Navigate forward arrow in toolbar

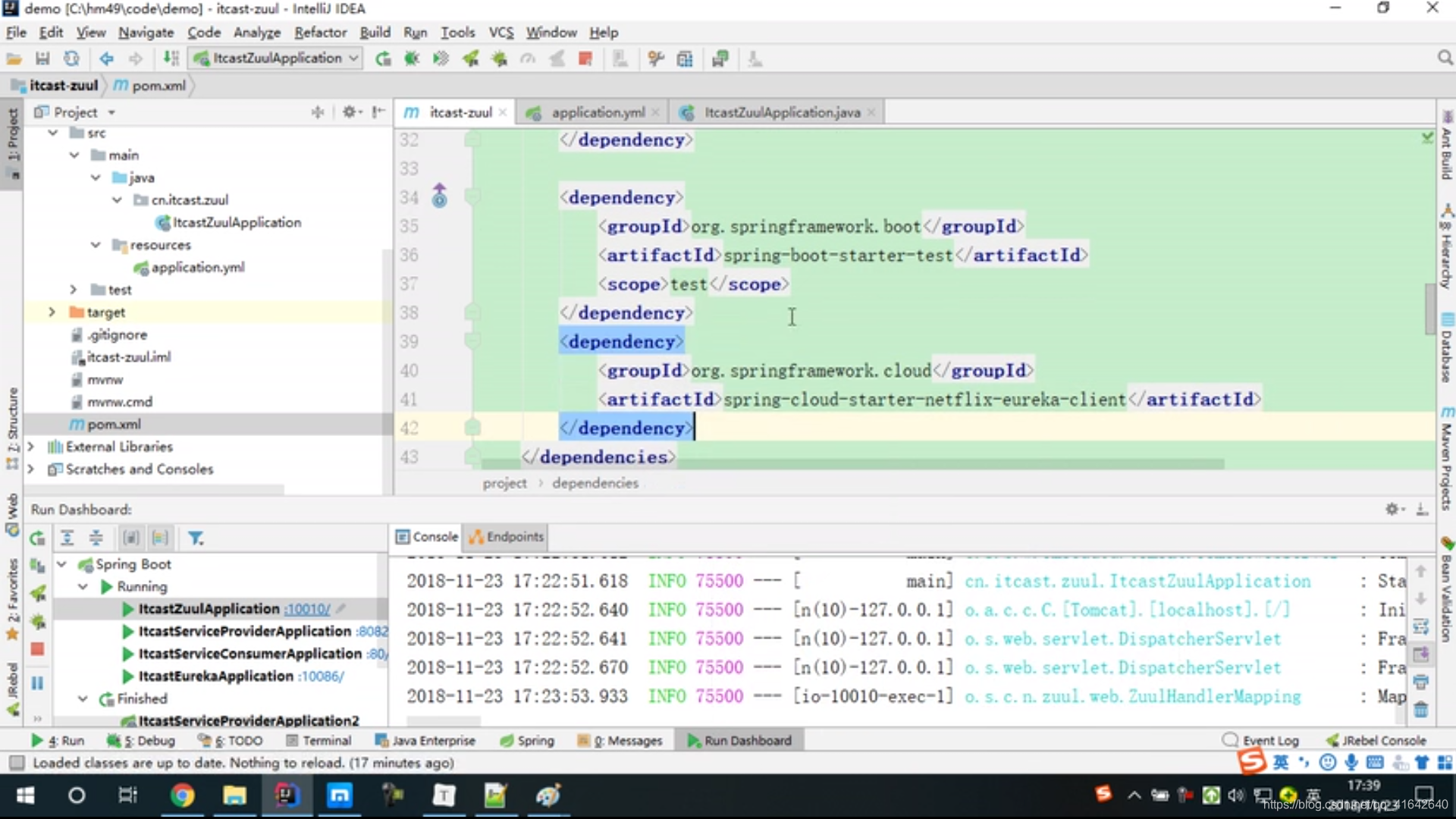click(136, 58)
